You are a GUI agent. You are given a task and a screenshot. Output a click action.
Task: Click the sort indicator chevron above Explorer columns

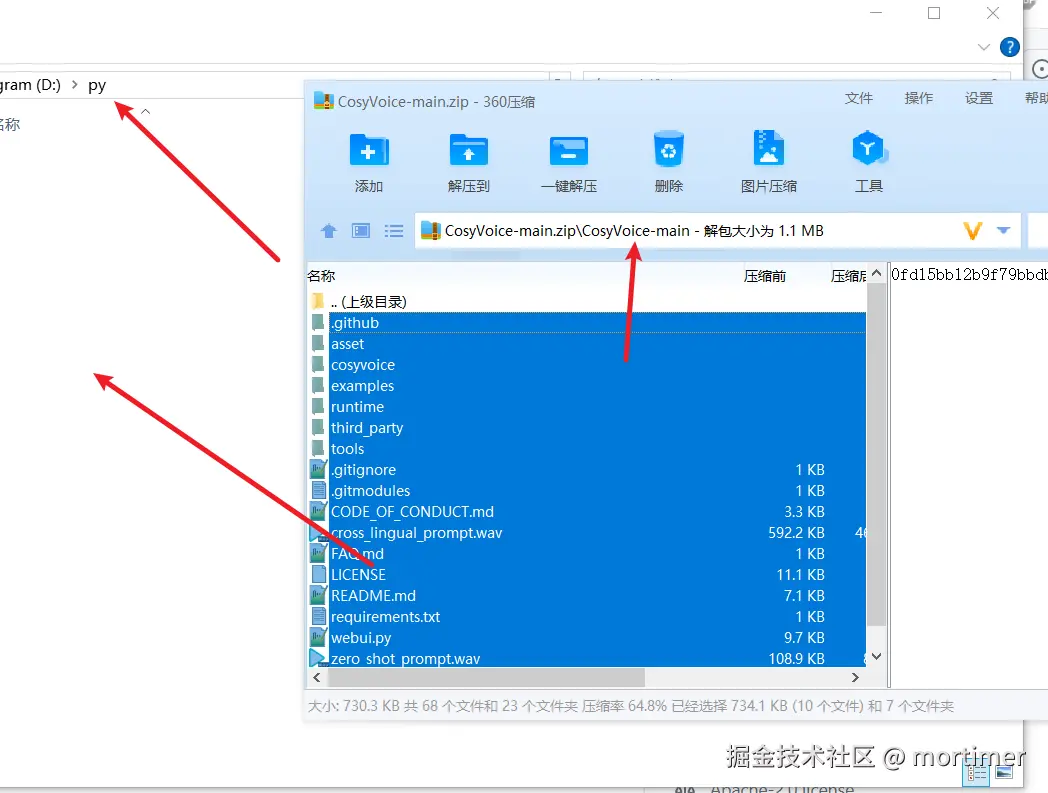146,112
